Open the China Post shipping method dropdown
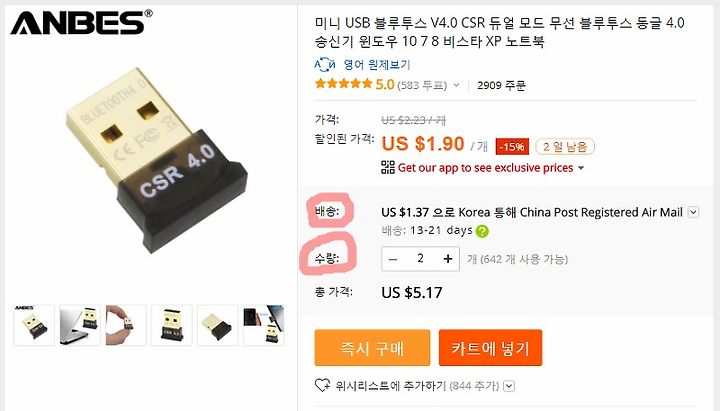The width and height of the screenshot is (720, 411). click(694, 213)
